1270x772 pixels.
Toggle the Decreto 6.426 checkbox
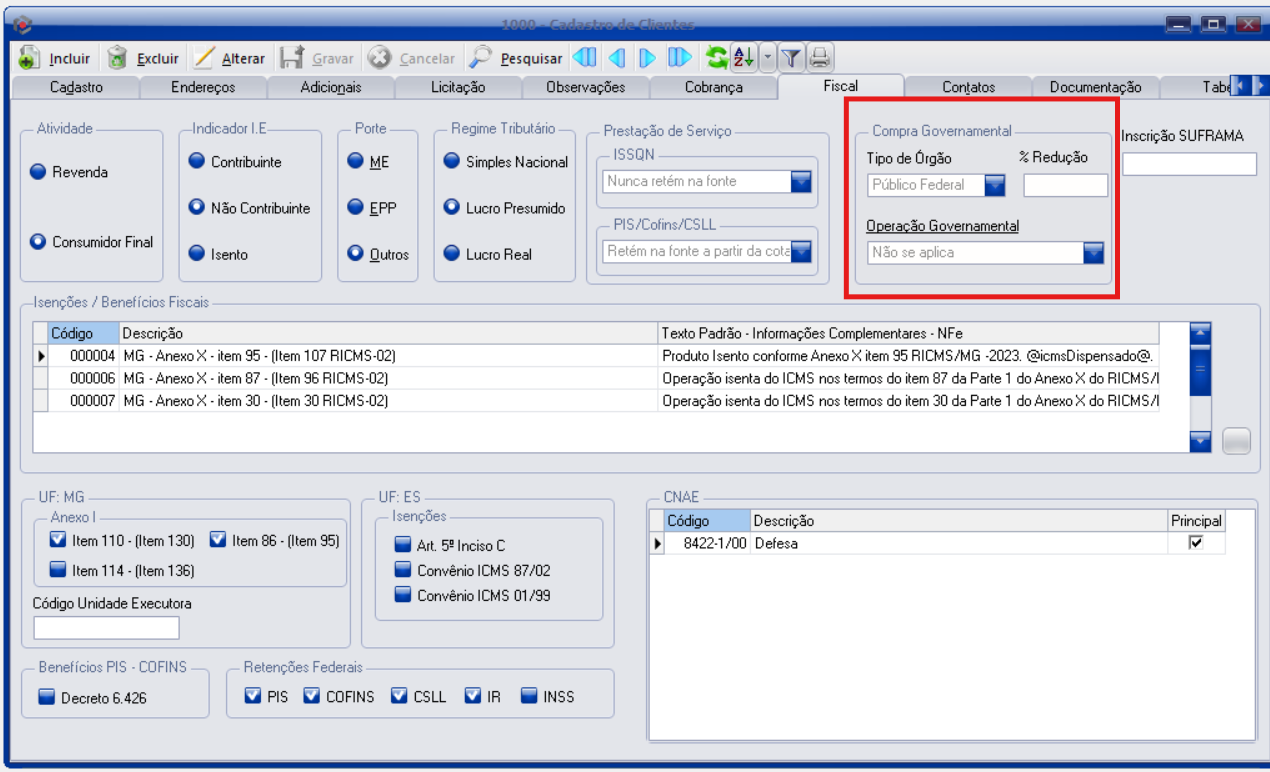pos(47,697)
